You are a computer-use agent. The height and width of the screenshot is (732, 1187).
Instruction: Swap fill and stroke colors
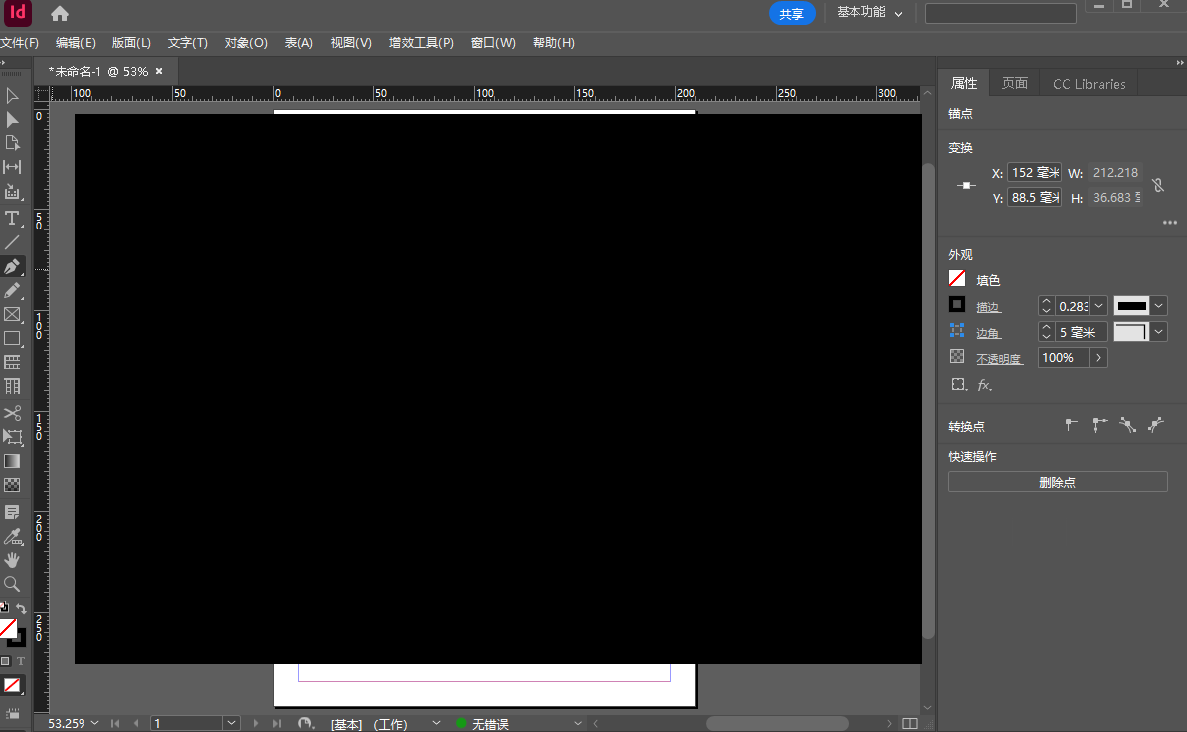pos(21,609)
